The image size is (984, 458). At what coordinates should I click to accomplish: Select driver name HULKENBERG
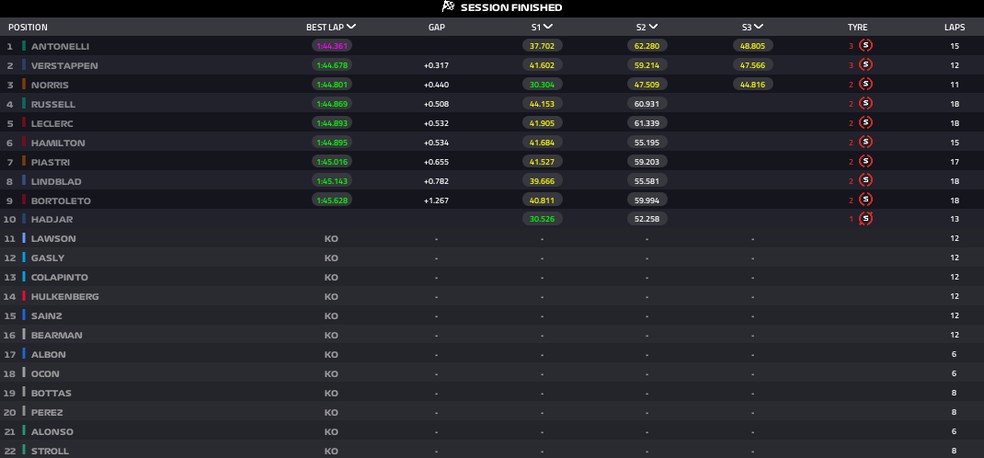tap(65, 296)
